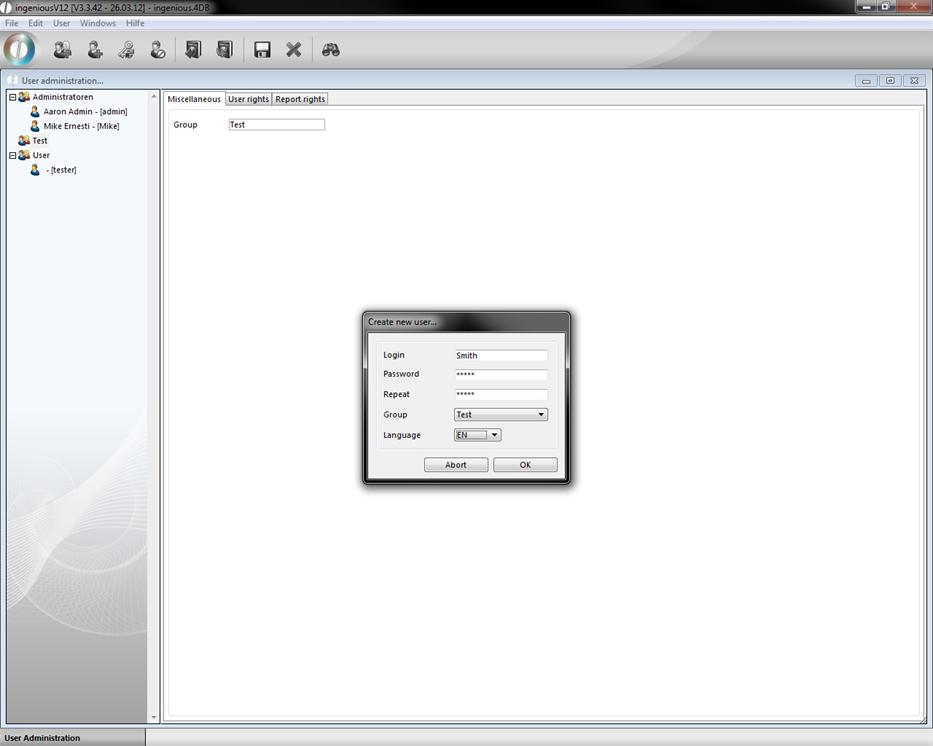Click the Login field containing Smith
The image size is (933, 746).
pyautogui.click(x=500, y=355)
